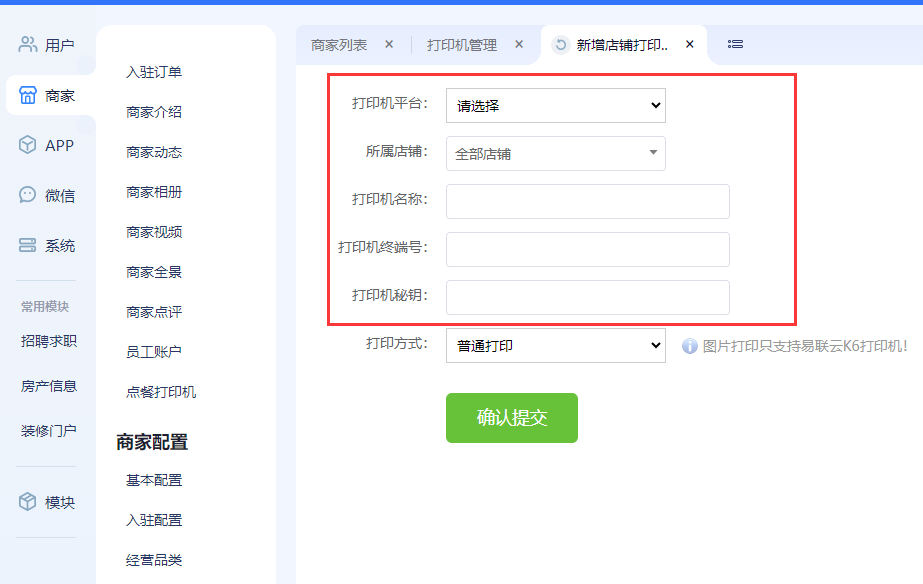
Task: Open 商家动态 in the submenu
Action: (x=154, y=152)
